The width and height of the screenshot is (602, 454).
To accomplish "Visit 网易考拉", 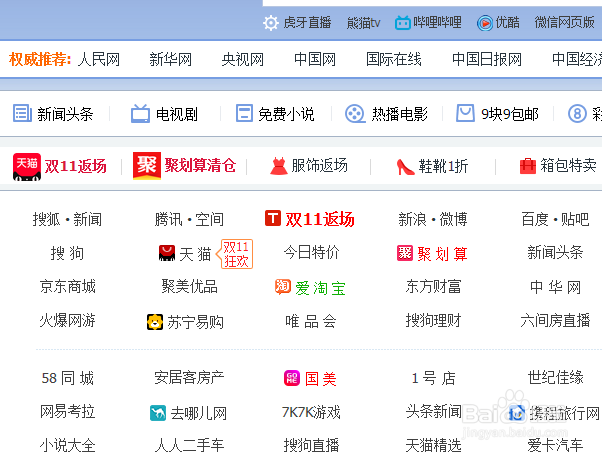I will (x=68, y=412).
